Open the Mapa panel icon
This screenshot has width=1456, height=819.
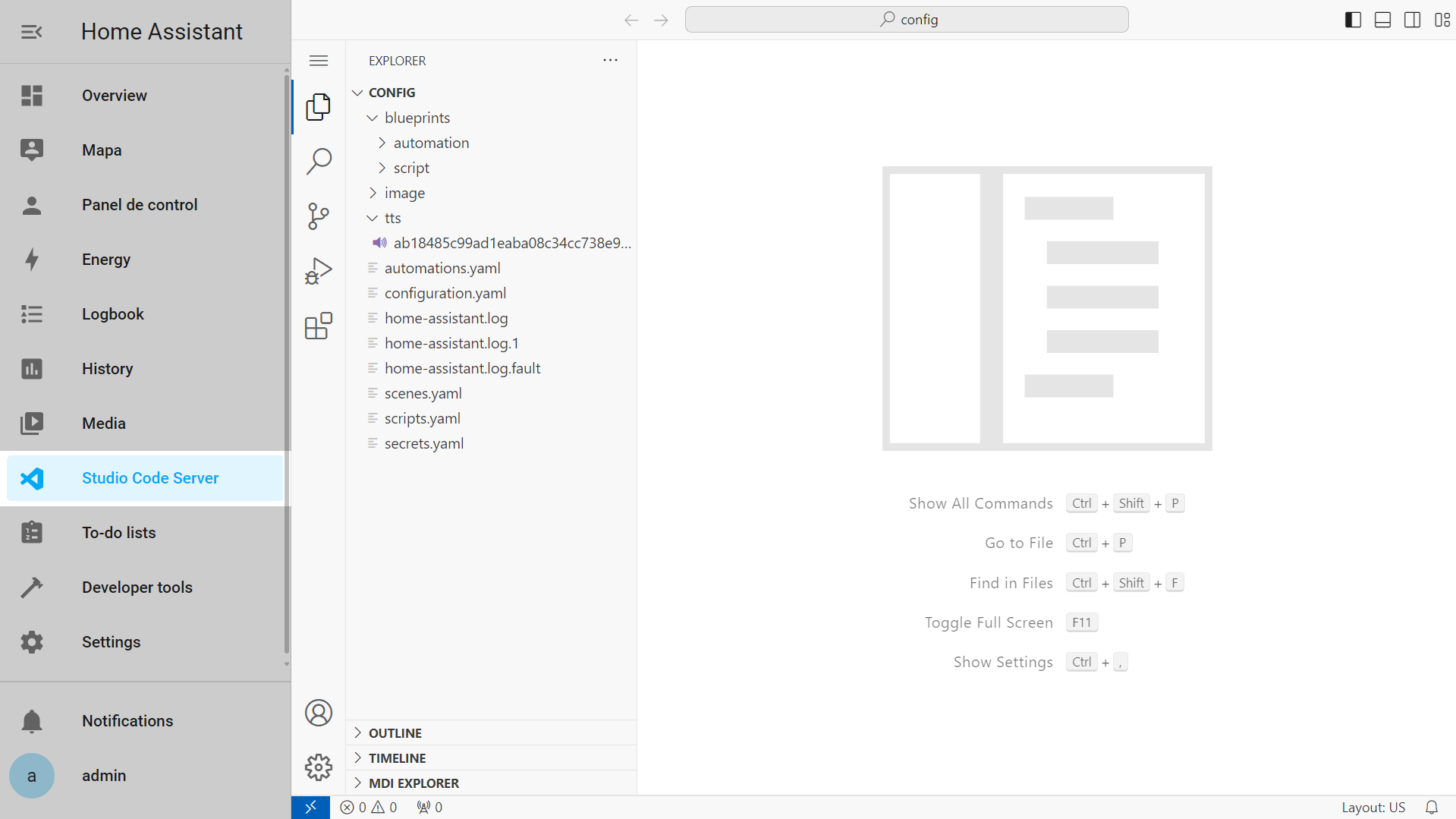(x=32, y=150)
